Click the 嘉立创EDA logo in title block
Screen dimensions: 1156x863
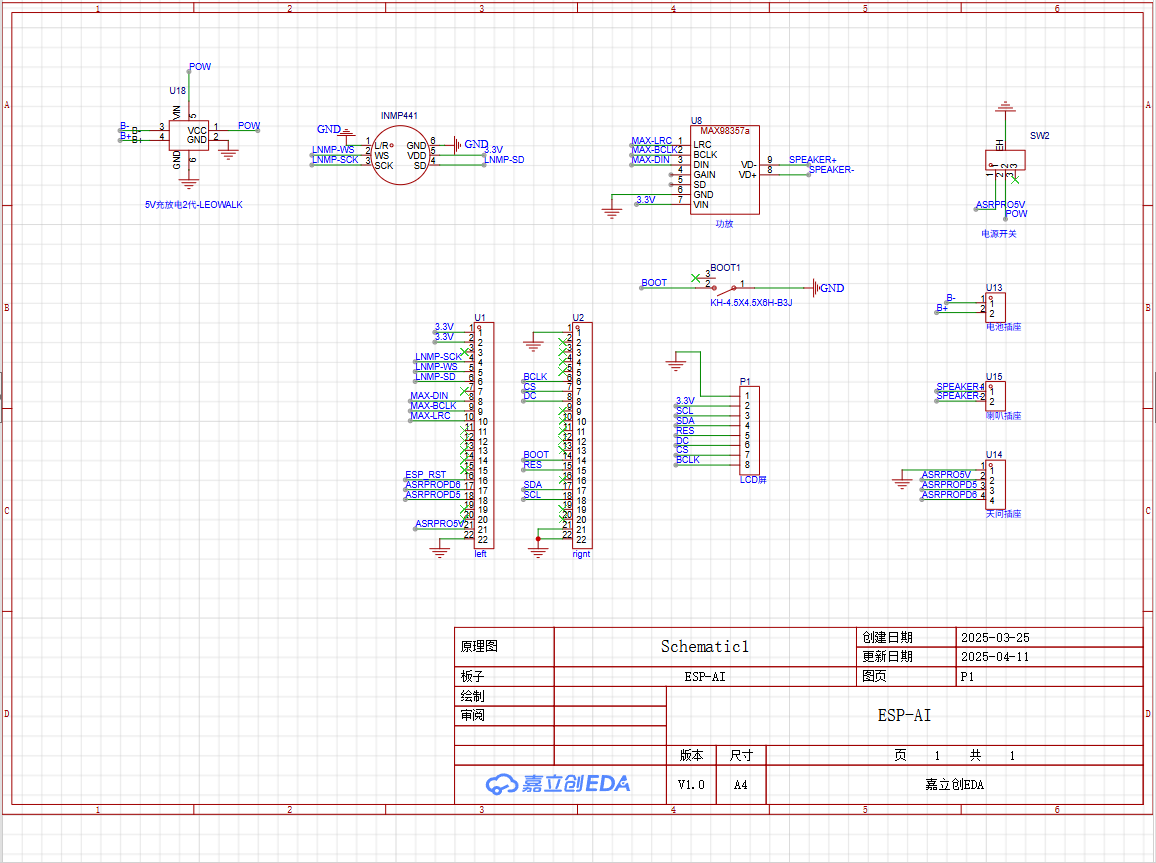click(x=558, y=784)
